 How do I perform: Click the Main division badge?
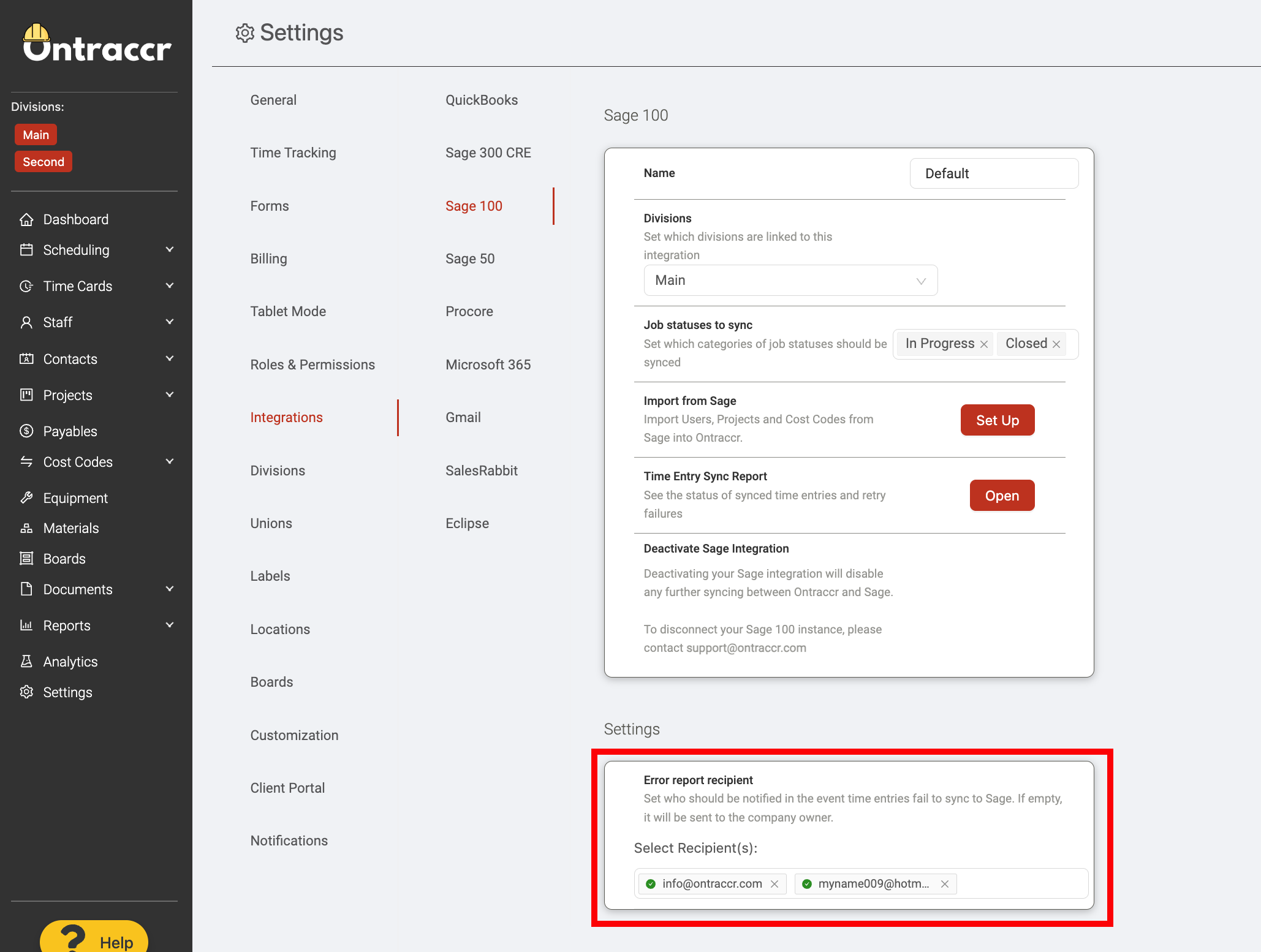(36, 135)
